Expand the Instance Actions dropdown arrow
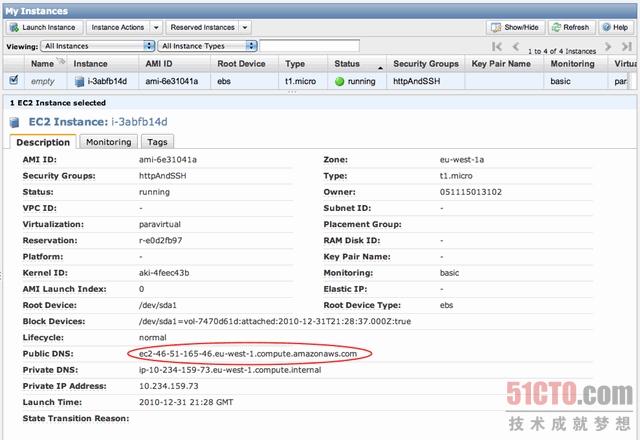Viewport: 640px width, 440px height. (156, 27)
